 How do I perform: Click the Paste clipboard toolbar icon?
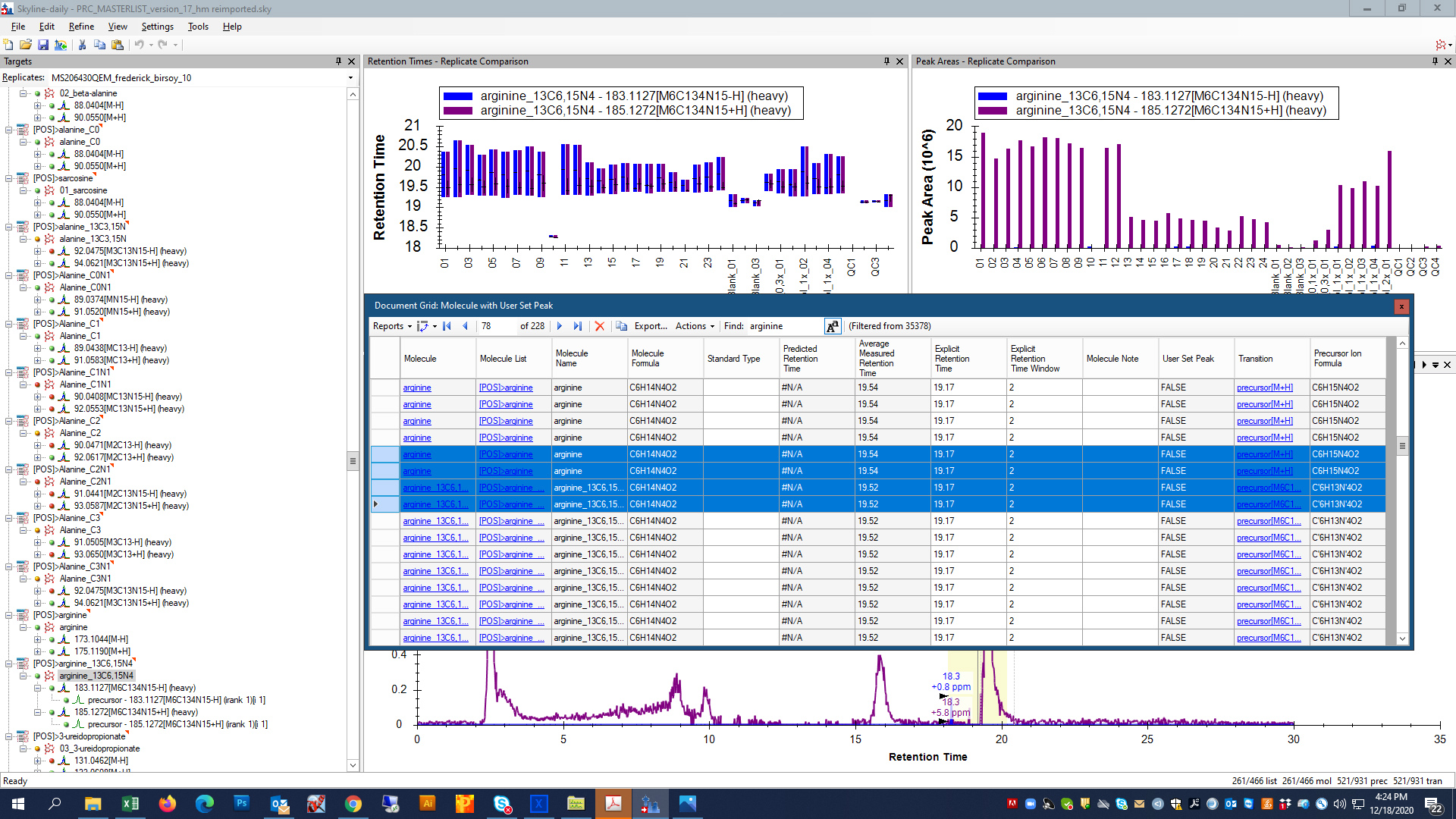point(118,45)
